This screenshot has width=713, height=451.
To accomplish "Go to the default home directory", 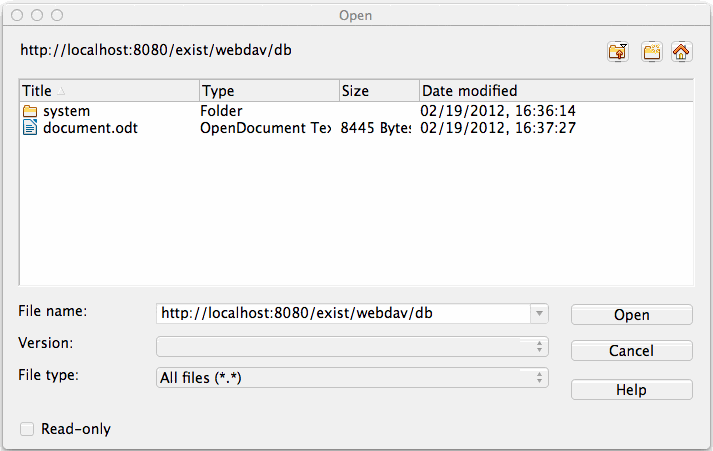I will point(682,52).
